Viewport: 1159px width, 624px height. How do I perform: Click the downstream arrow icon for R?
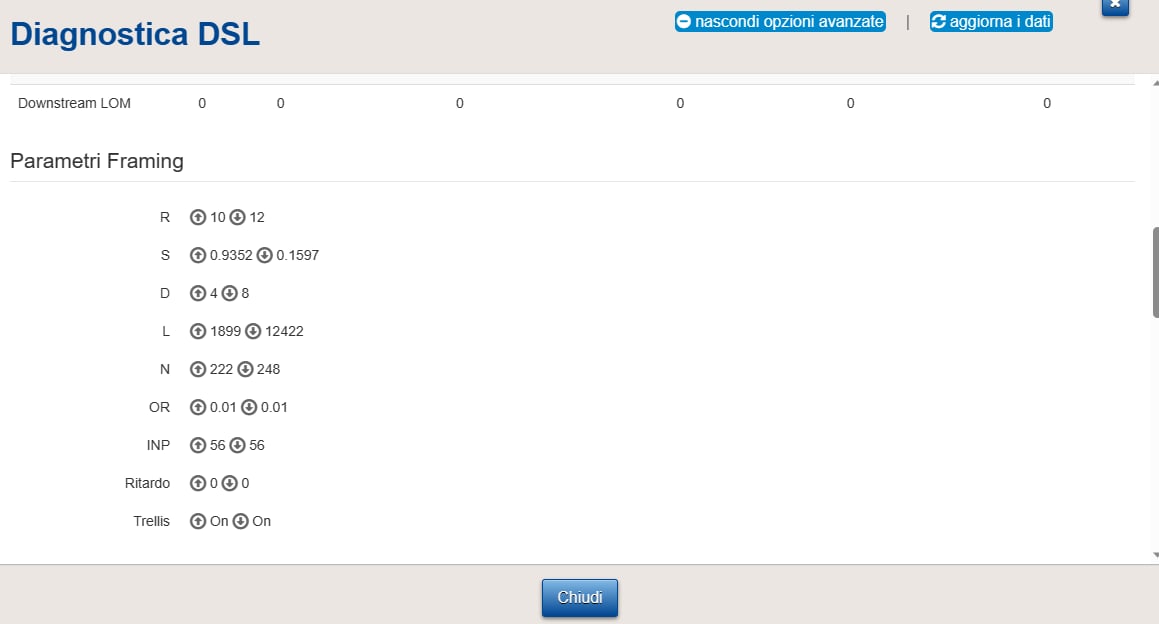click(x=237, y=217)
